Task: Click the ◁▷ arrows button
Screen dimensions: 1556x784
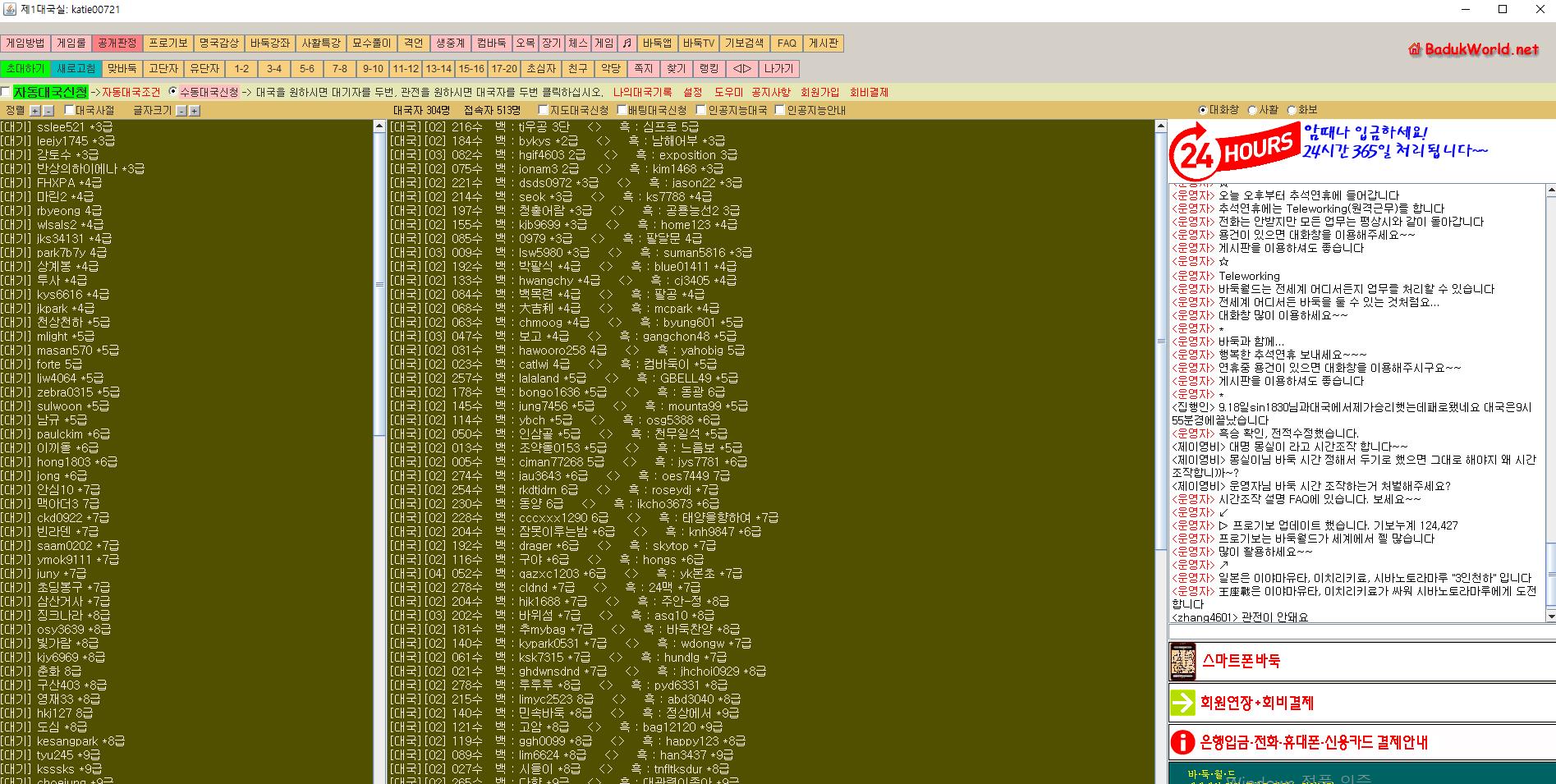Action: (x=741, y=69)
